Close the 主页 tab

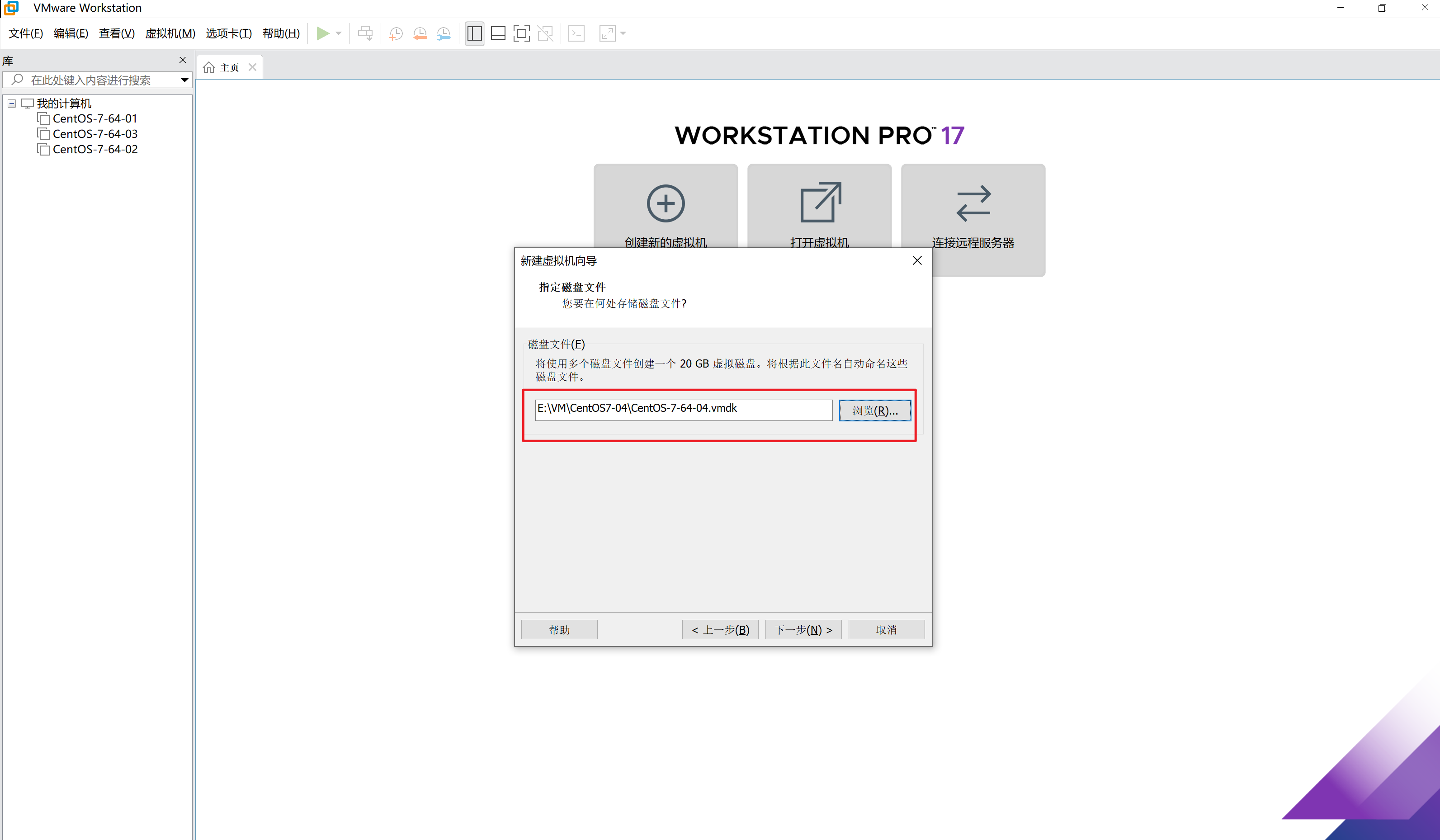(x=252, y=67)
